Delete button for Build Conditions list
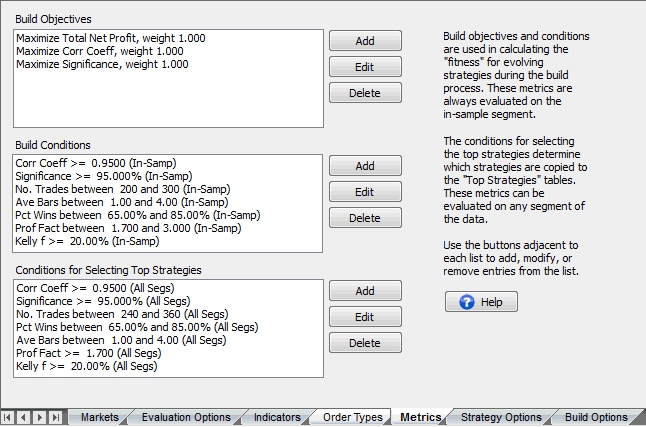 [x=365, y=218]
